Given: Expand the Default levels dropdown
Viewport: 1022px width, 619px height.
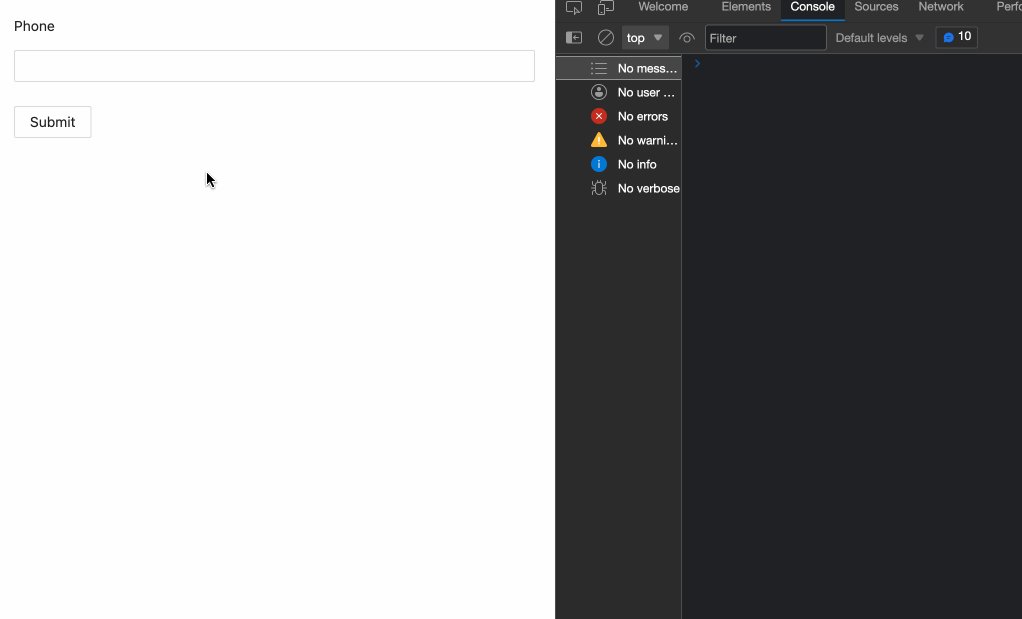Looking at the screenshot, I should tap(879, 38).
